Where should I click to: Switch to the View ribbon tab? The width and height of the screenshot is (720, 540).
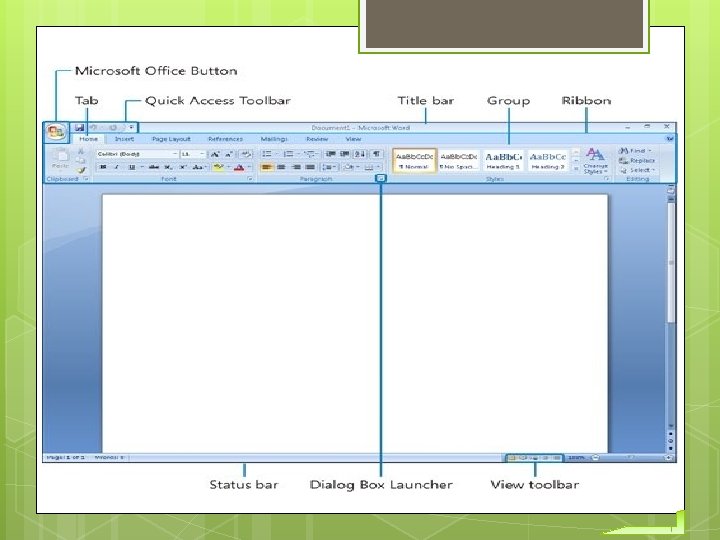353,139
